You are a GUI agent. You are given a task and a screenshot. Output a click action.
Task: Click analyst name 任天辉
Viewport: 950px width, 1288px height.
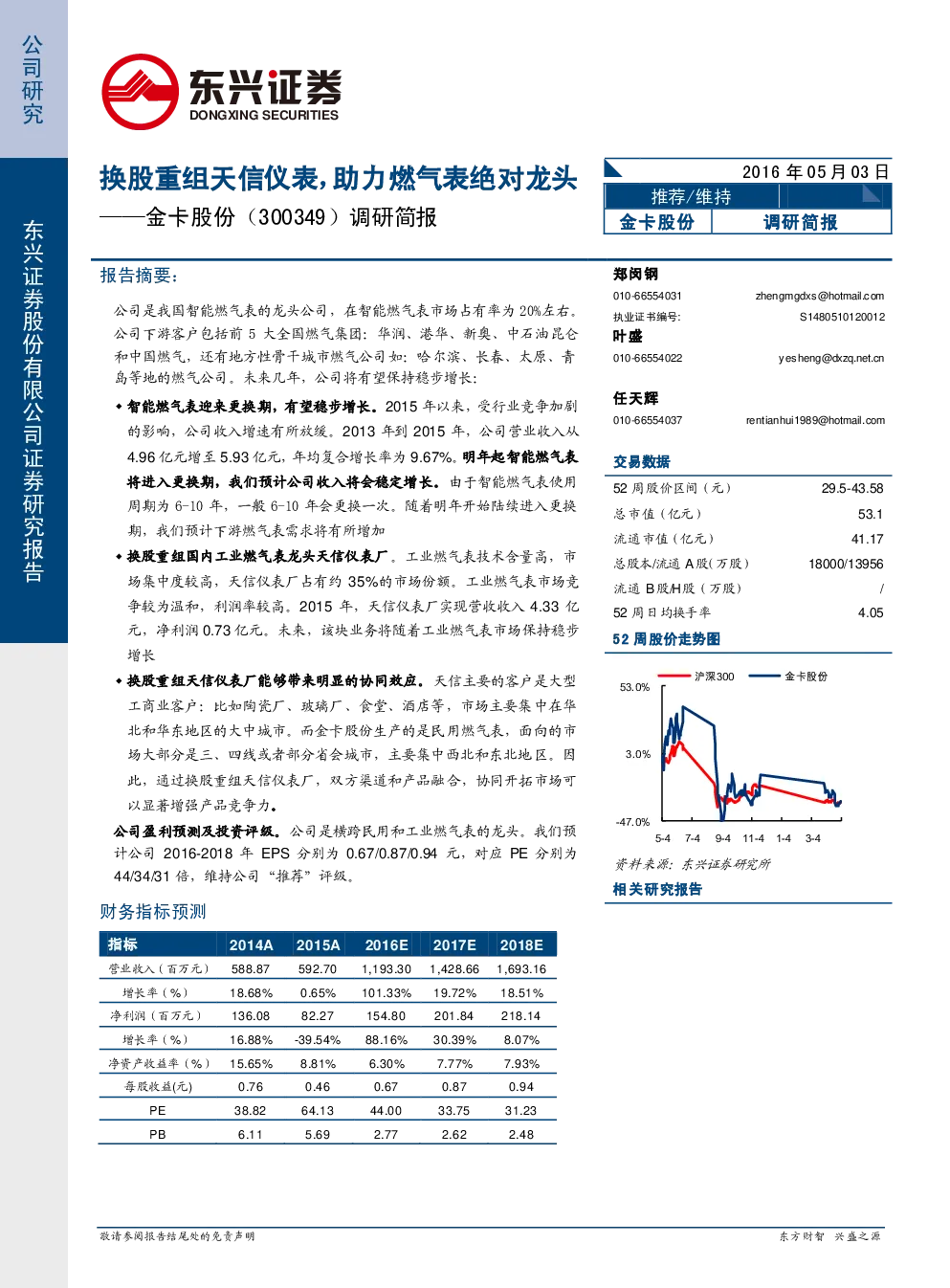pyautogui.click(x=635, y=398)
